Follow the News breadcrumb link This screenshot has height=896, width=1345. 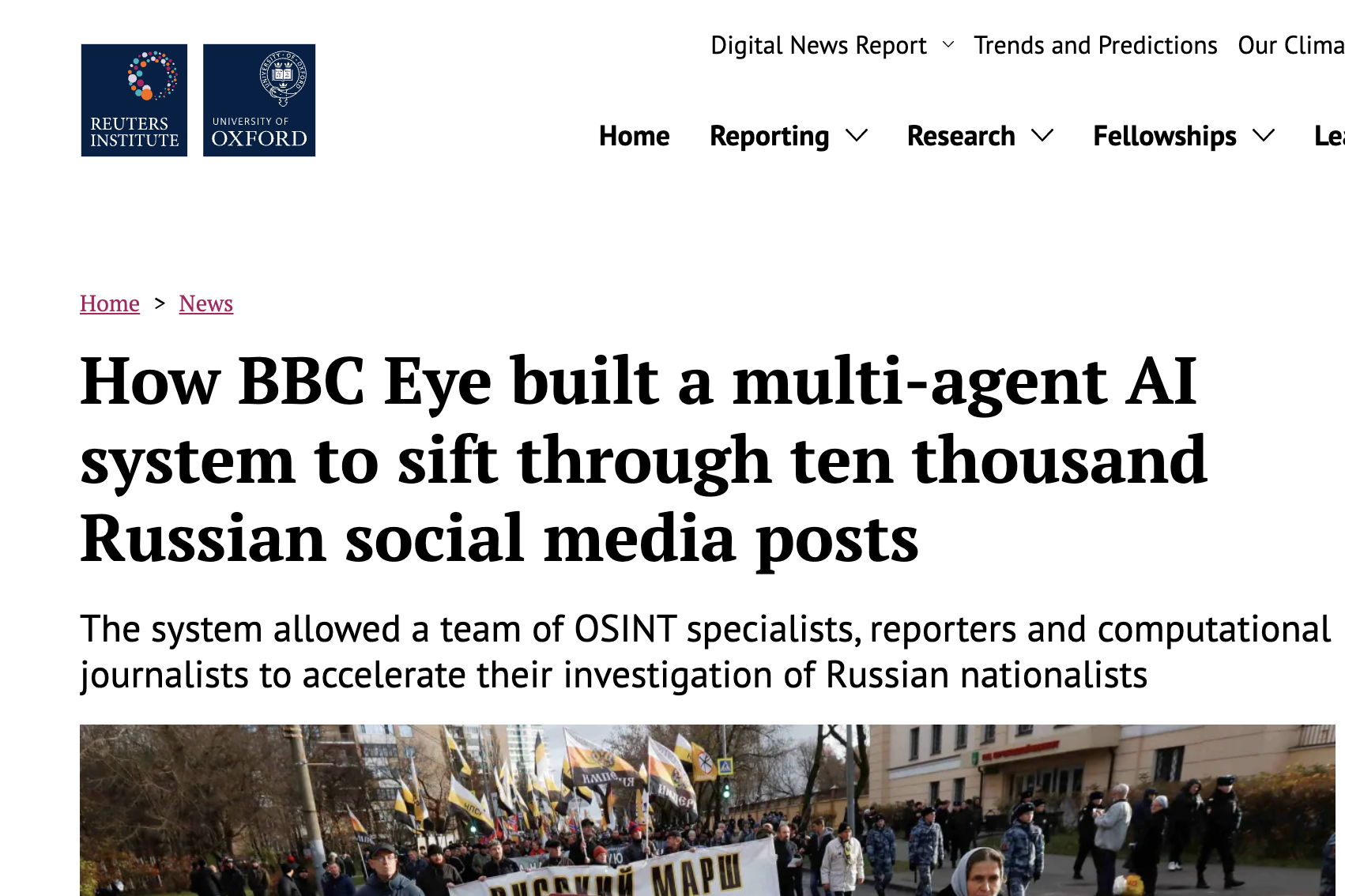click(206, 303)
